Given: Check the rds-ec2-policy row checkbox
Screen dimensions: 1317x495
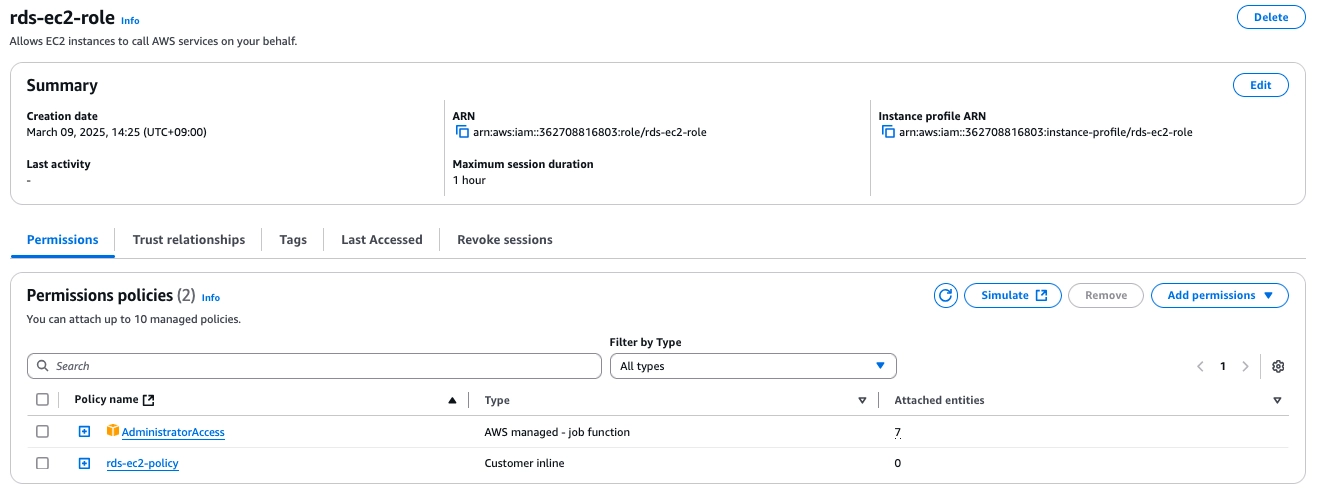Looking at the screenshot, I should [x=42, y=463].
